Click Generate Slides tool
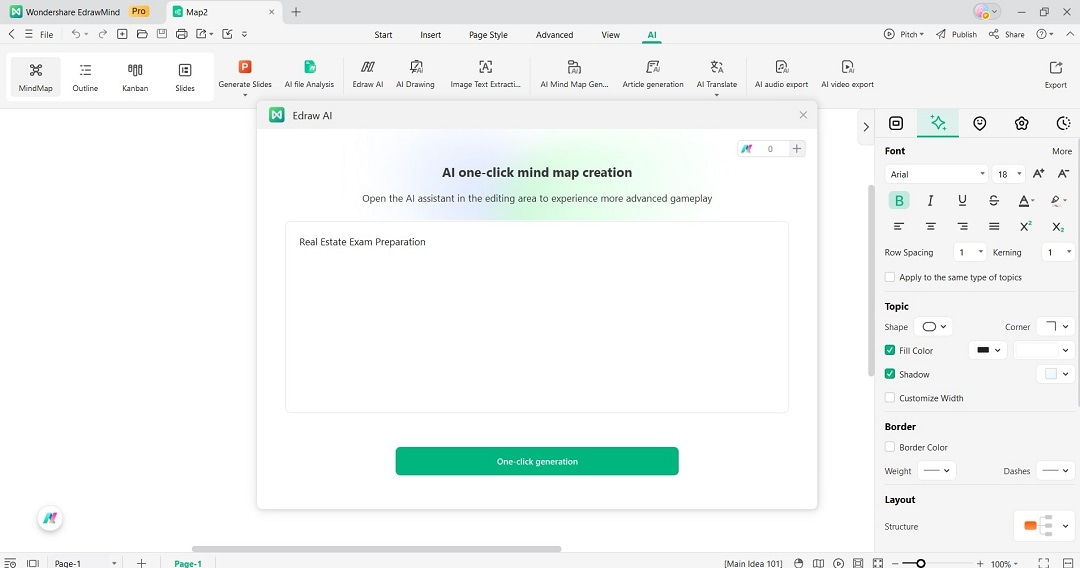Screen dimensions: 1080x568 tap(245, 76)
